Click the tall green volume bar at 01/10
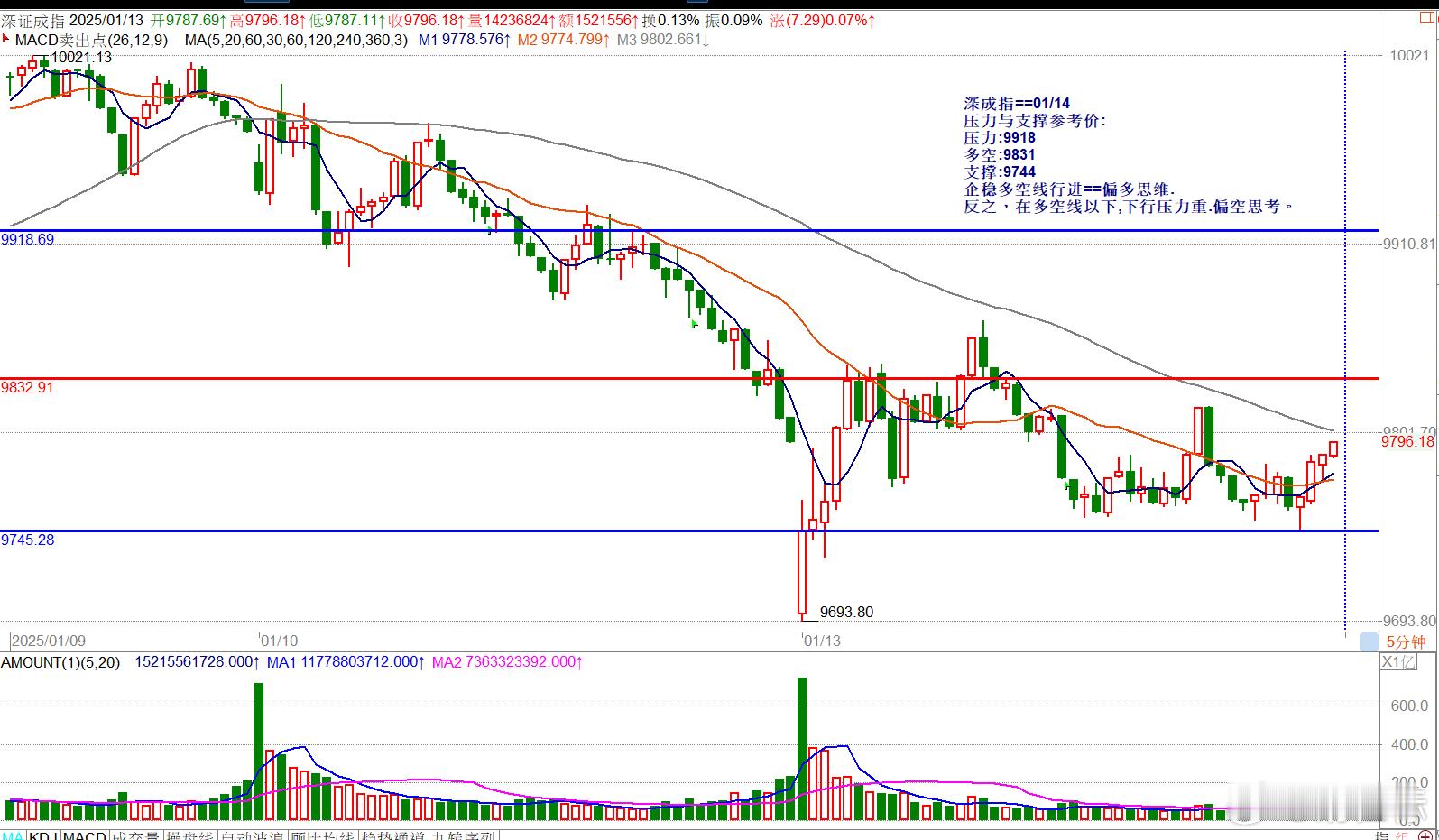The image size is (1439, 840). [x=259, y=752]
